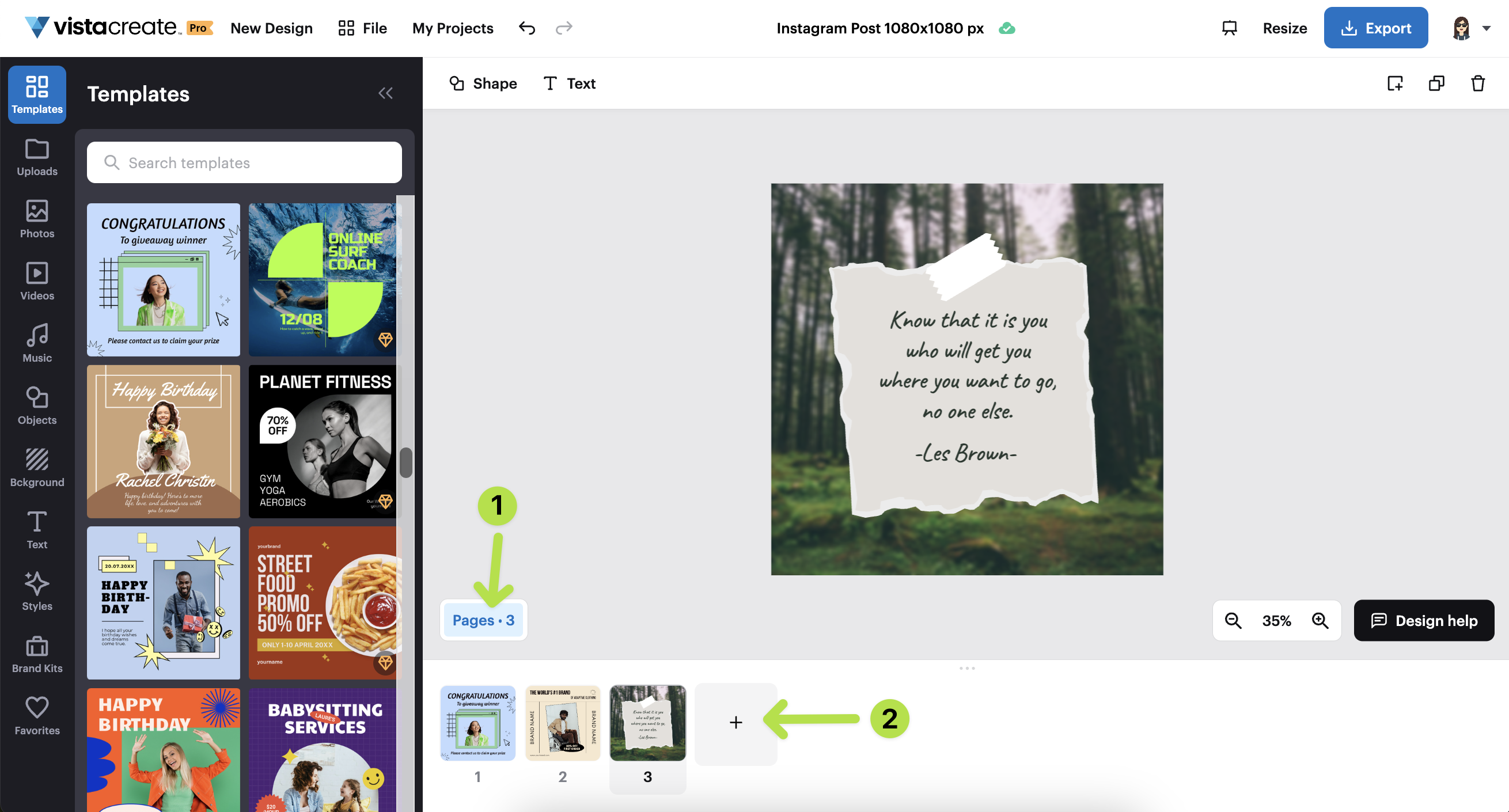
Task: Choose the Congratulations giveaway winner template
Action: pos(164,279)
